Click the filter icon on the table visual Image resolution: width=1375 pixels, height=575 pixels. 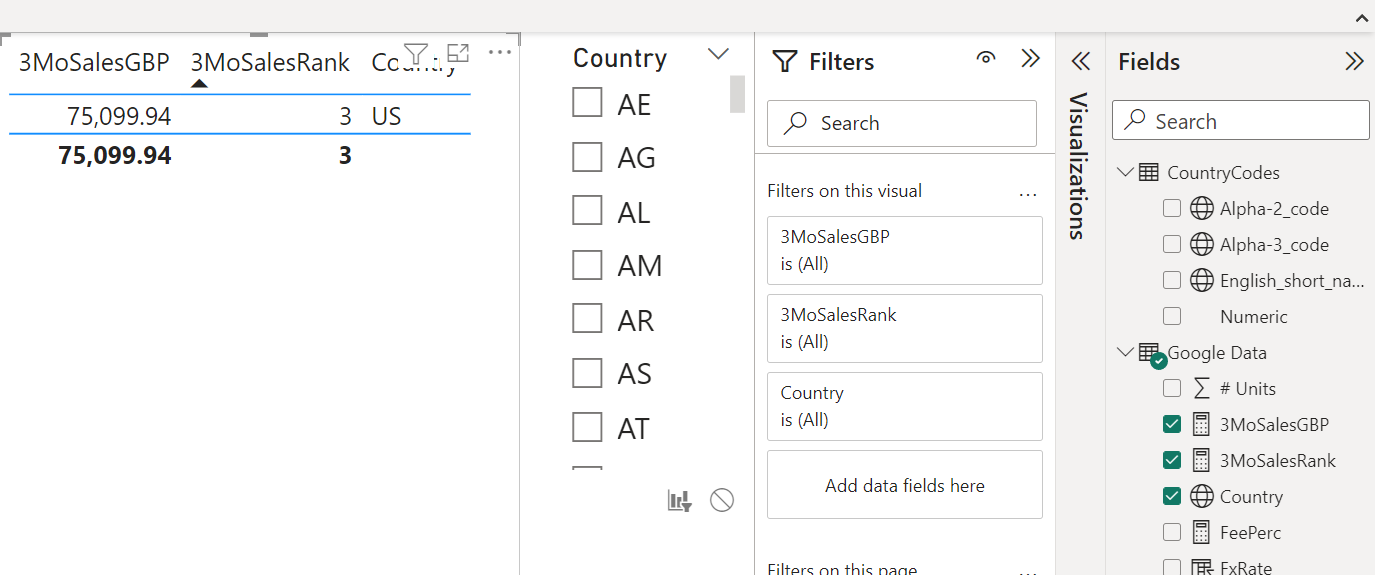tap(416, 53)
